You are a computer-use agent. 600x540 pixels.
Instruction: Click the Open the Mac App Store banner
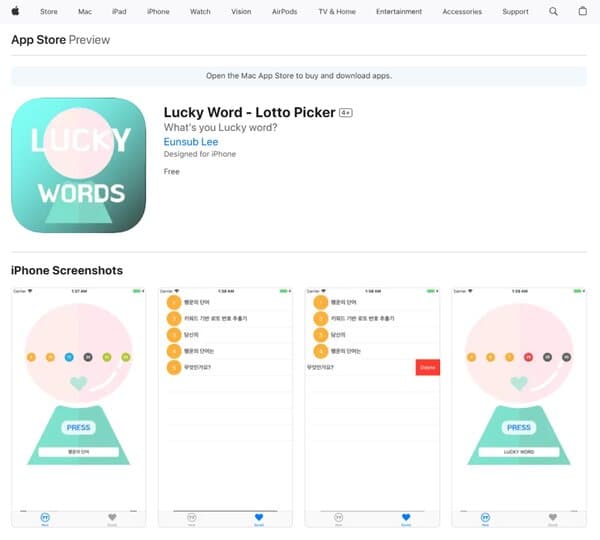(x=299, y=76)
